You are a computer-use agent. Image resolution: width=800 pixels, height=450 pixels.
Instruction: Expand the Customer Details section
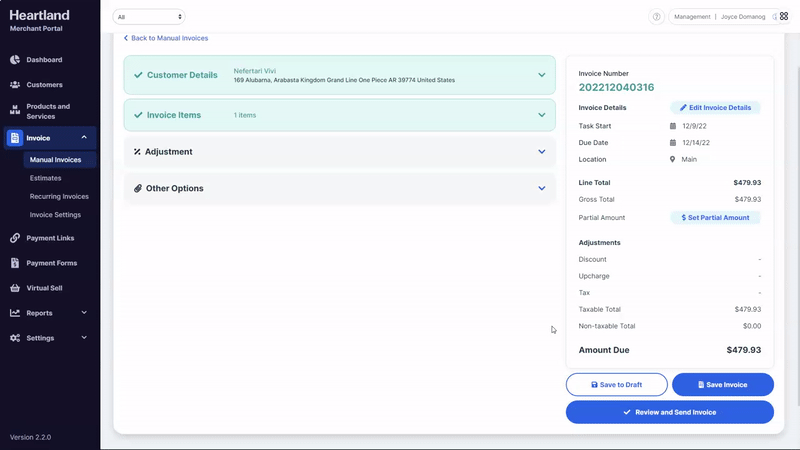point(541,75)
